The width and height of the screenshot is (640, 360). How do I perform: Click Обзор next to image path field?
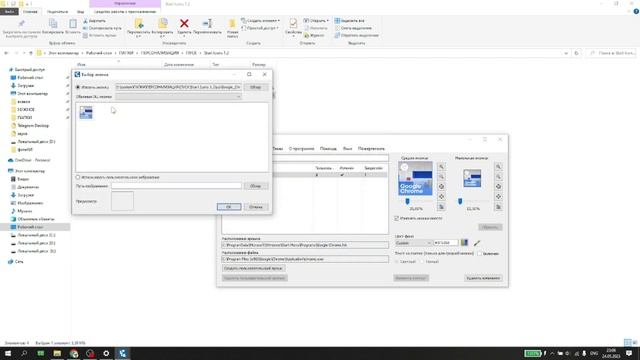point(256,186)
